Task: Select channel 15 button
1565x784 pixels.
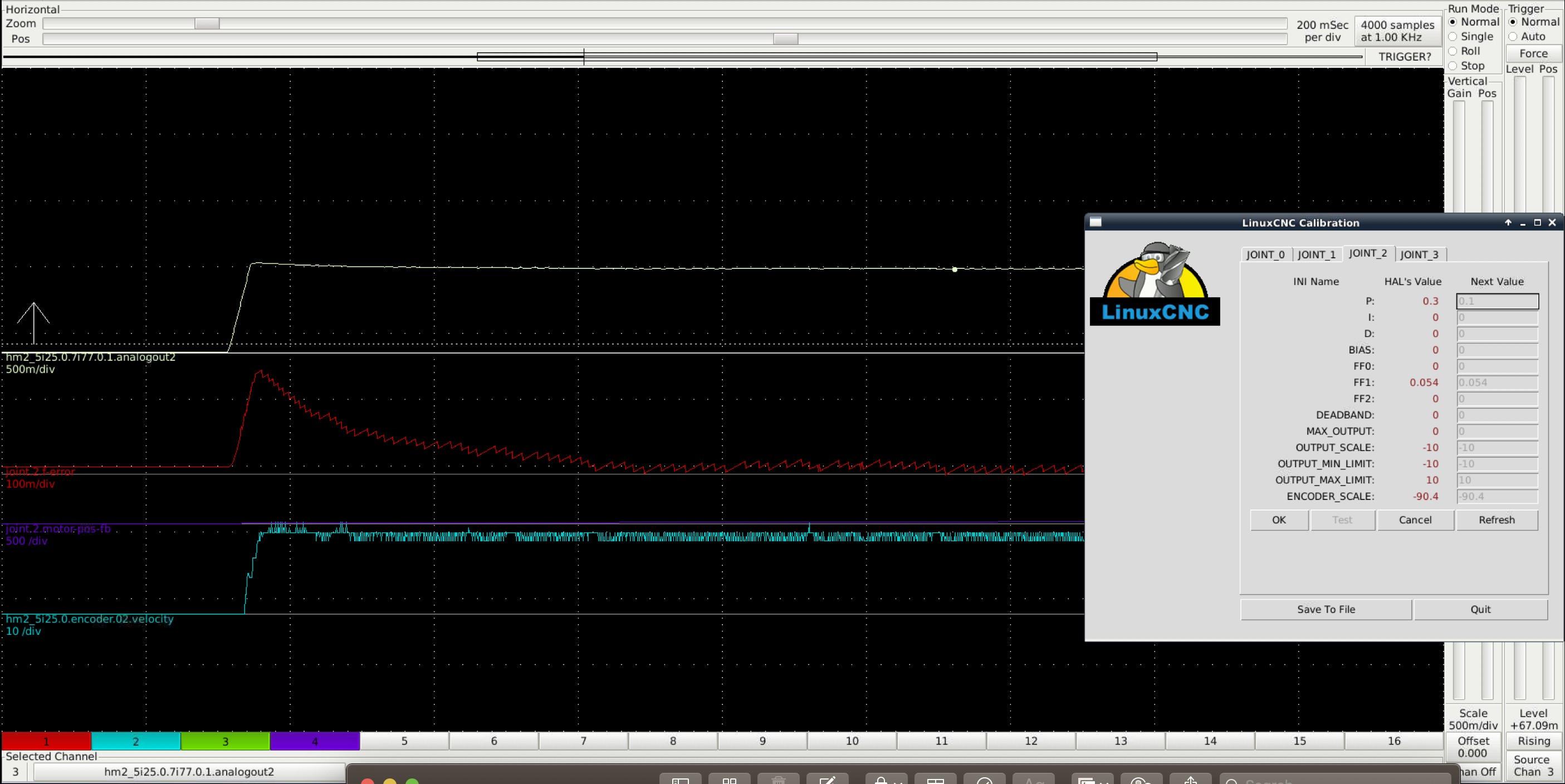Action: 1299,741
